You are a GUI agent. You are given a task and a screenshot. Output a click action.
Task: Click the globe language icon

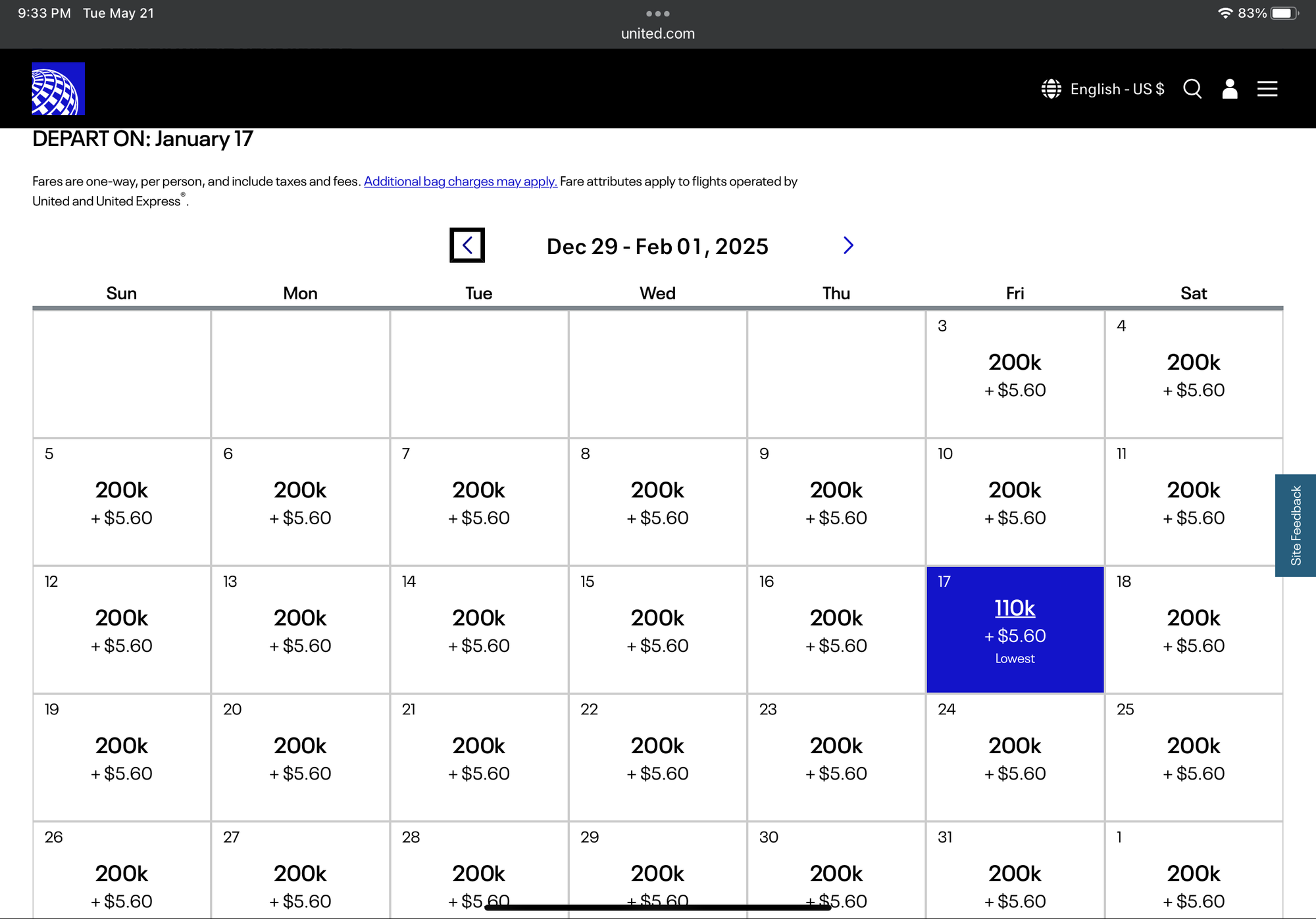tap(1051, 89)
